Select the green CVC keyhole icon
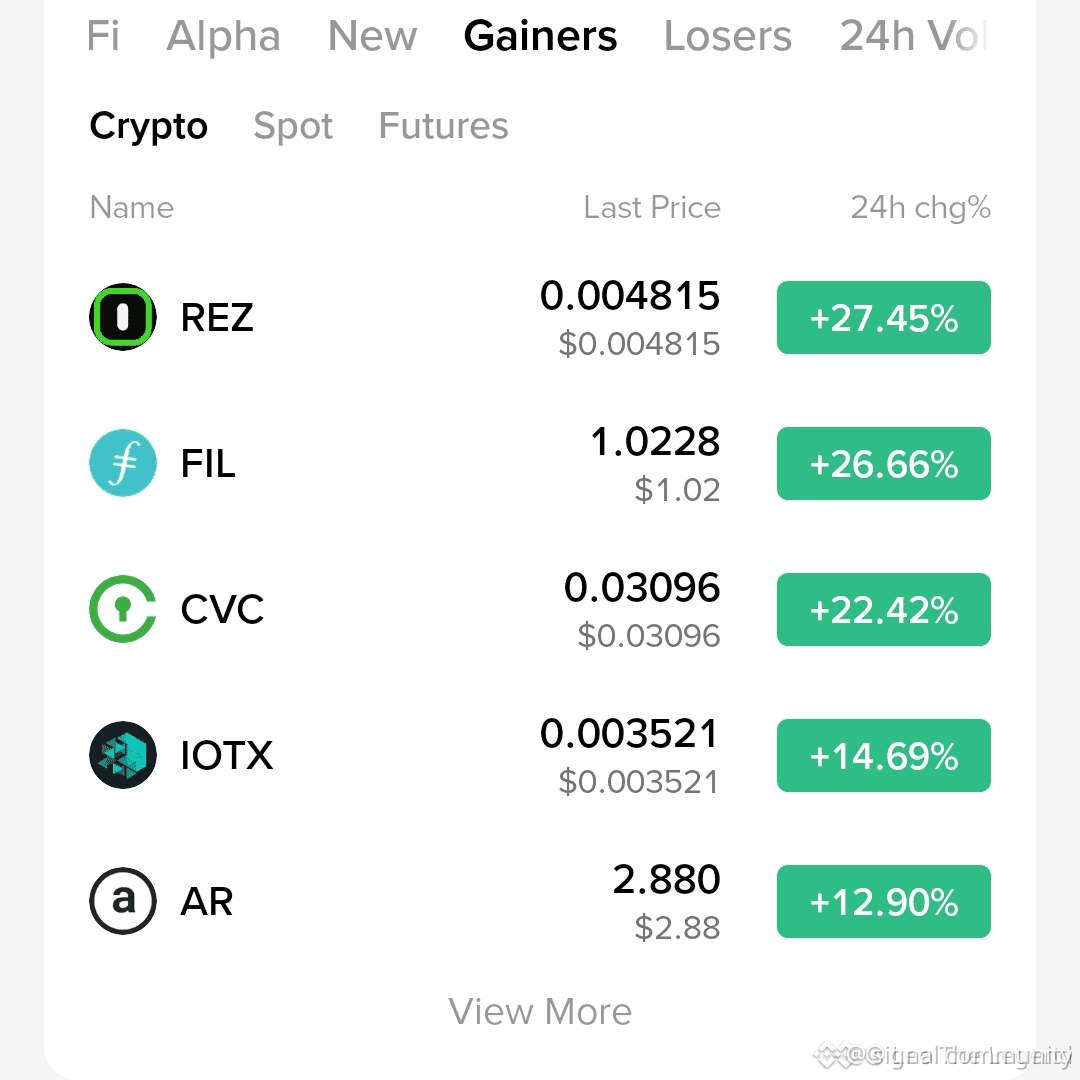Viewport: 1080px width, 1080px height. [123, 609]
